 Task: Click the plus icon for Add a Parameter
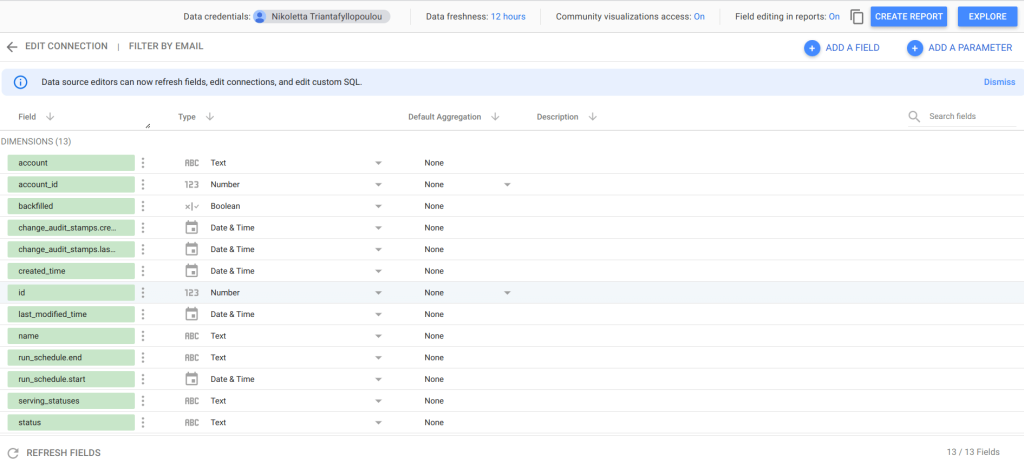coord(914,48)
